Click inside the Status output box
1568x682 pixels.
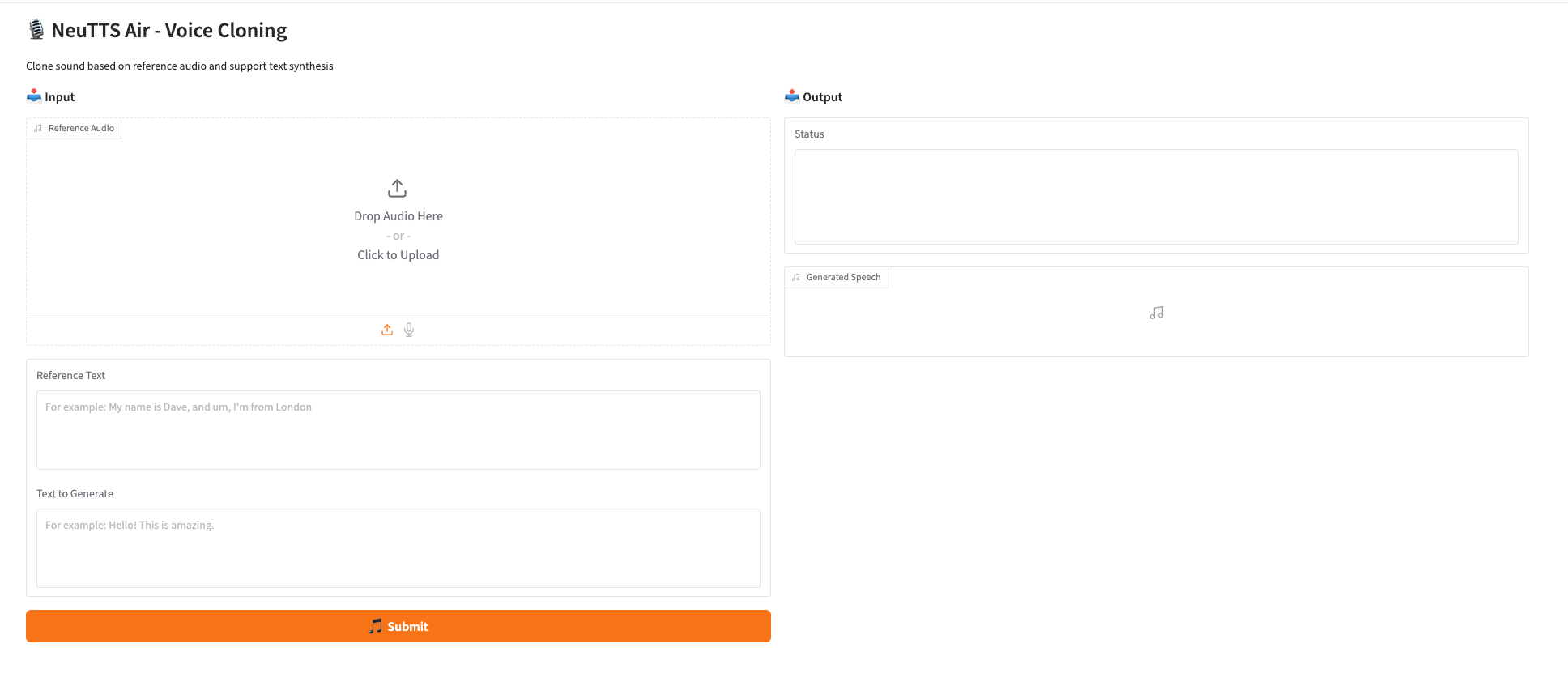[x=1157, y=197]
